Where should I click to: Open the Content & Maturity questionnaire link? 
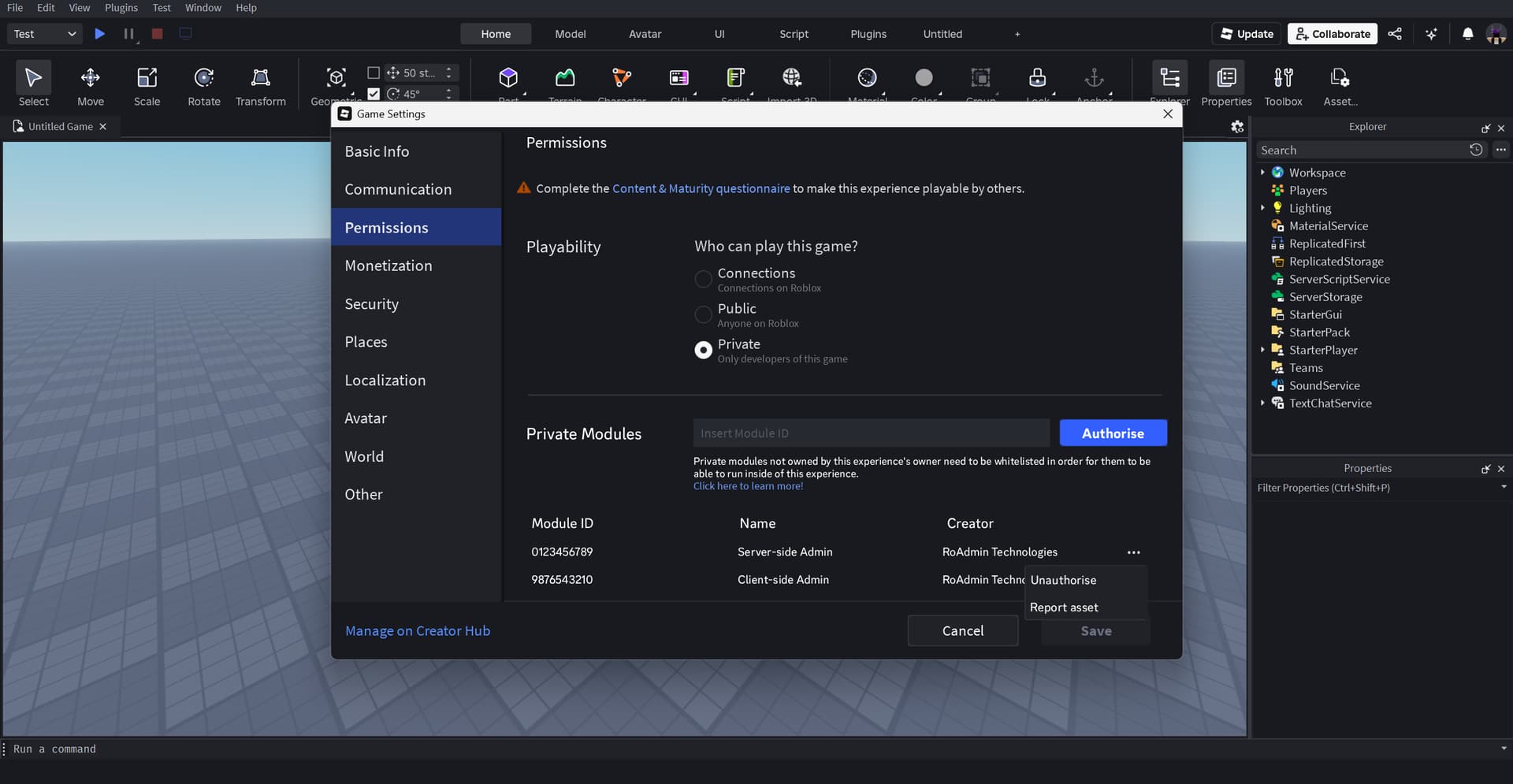click(701, 188)
